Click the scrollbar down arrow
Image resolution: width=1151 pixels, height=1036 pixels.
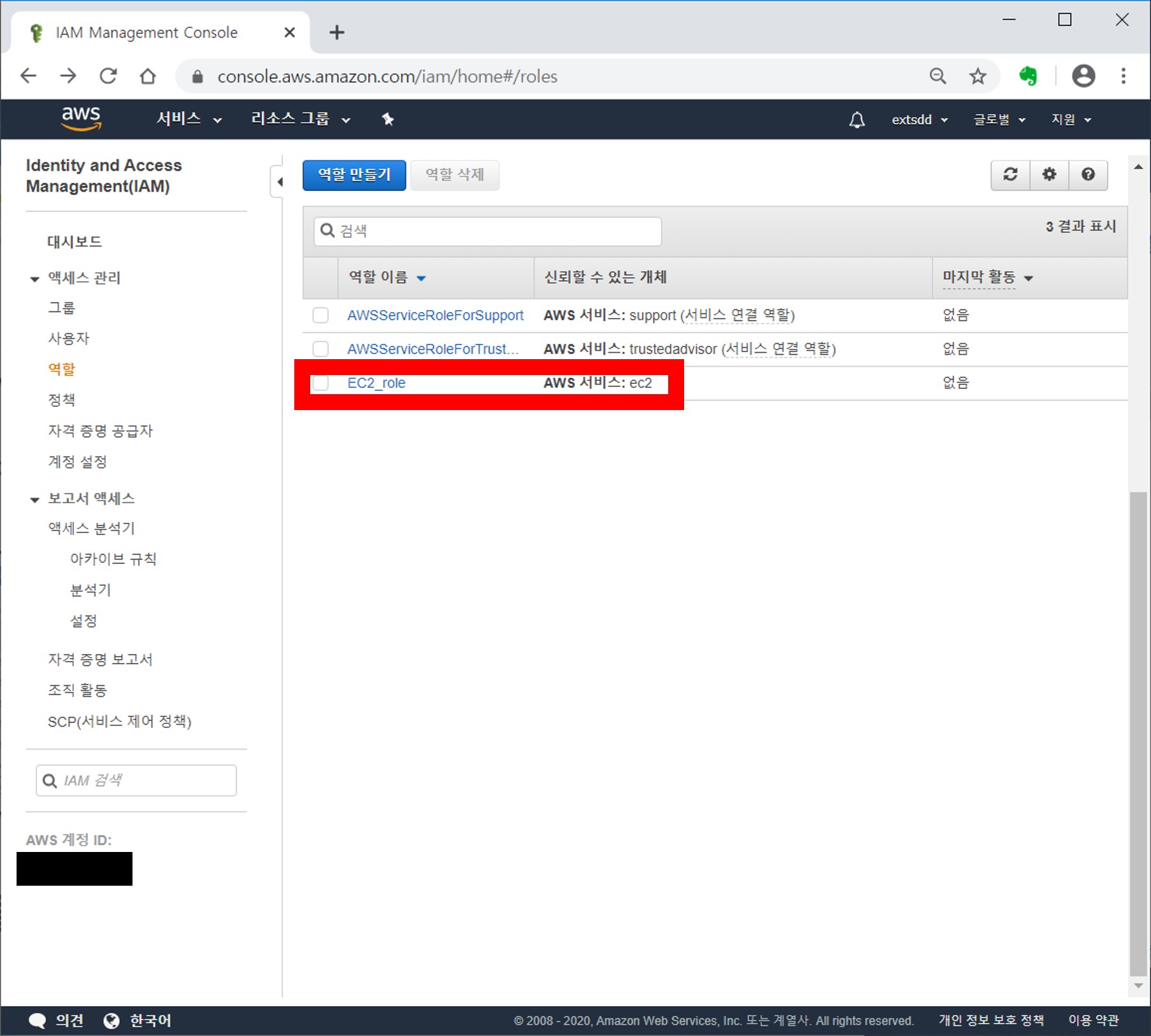1138,986
